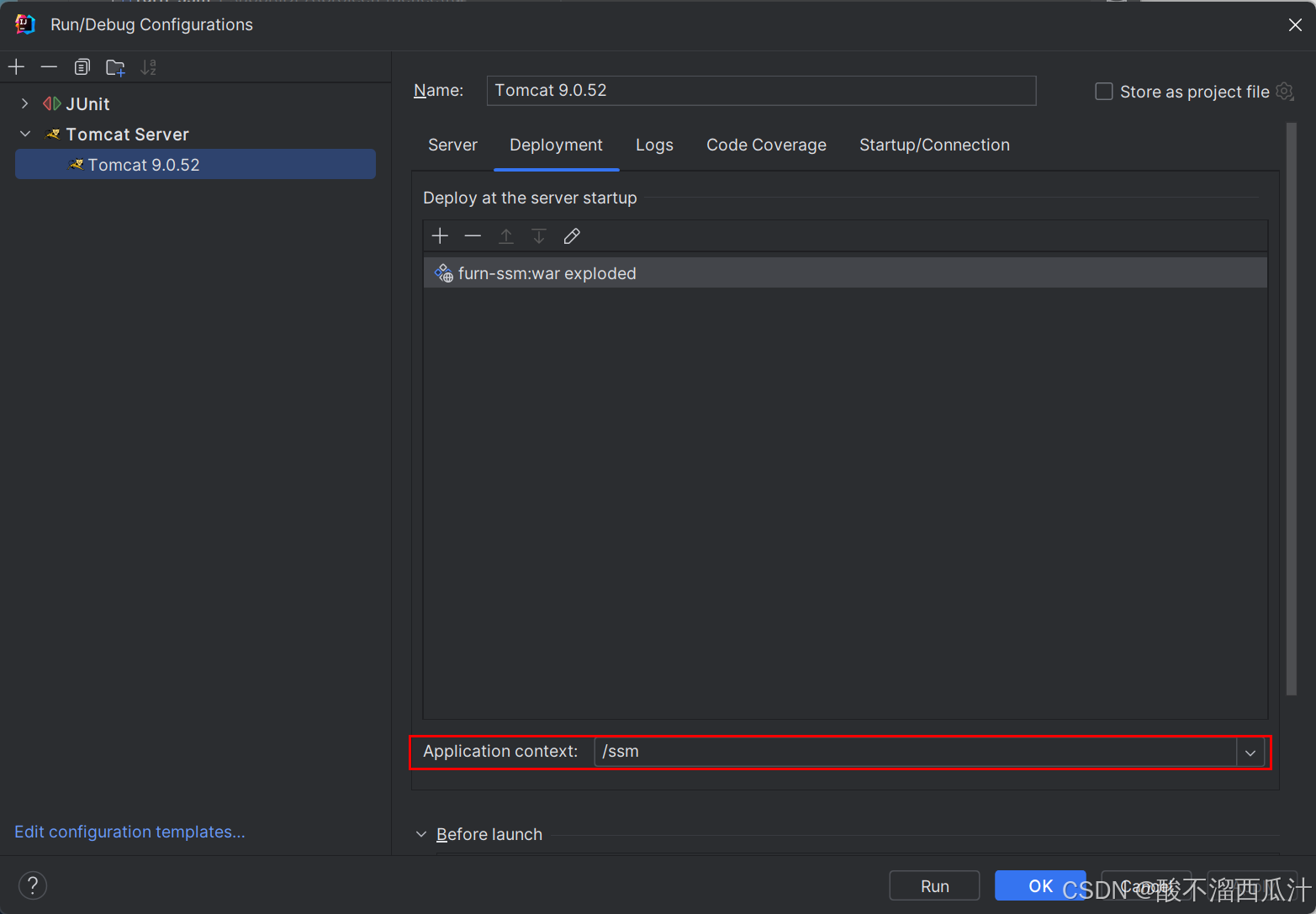Screen dimensions: 1316x914
Task: Create a new configuration folder
Action: click(x=115, y=66)
